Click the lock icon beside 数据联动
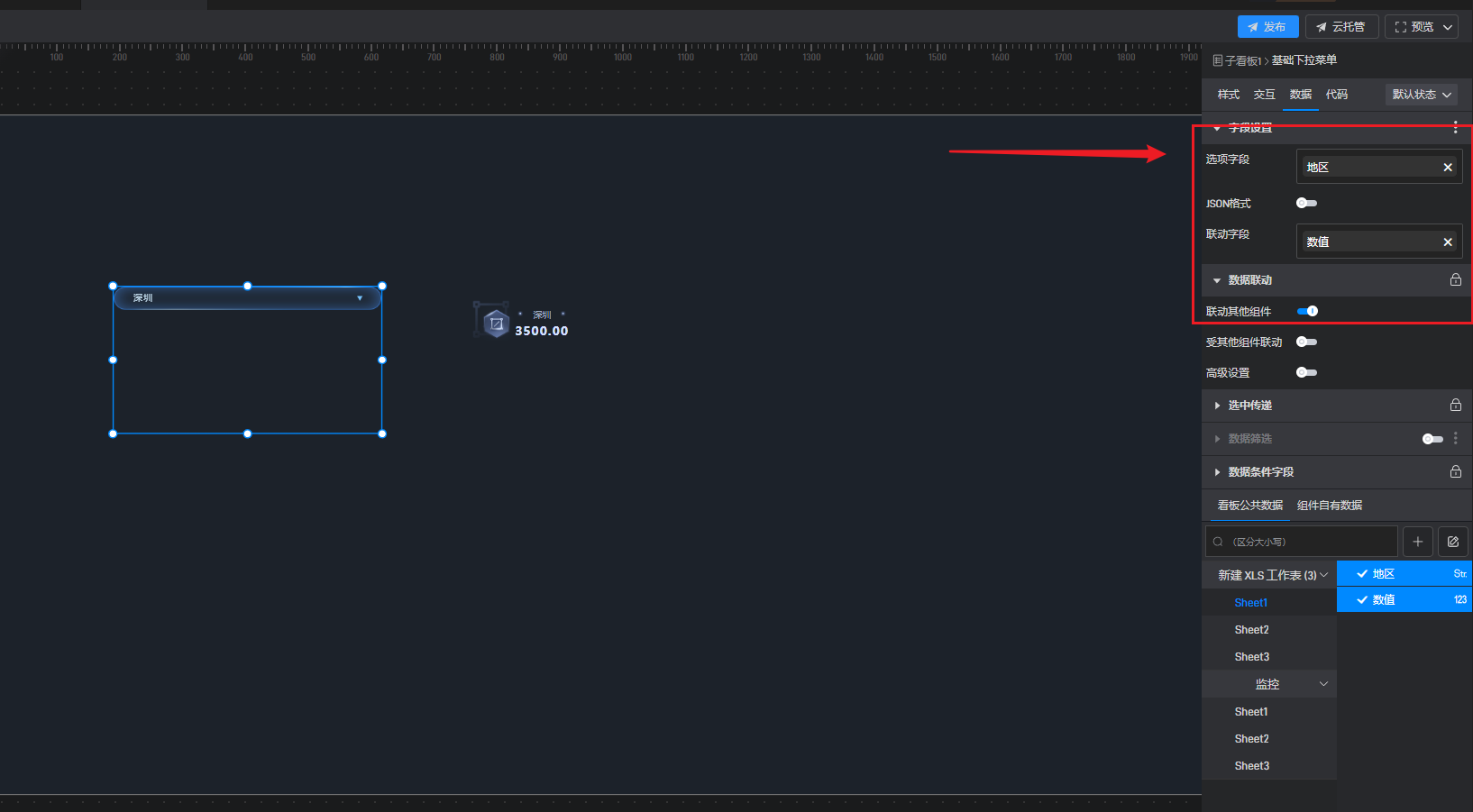Screen dimensions: 1473x812 coord(1455,280)
